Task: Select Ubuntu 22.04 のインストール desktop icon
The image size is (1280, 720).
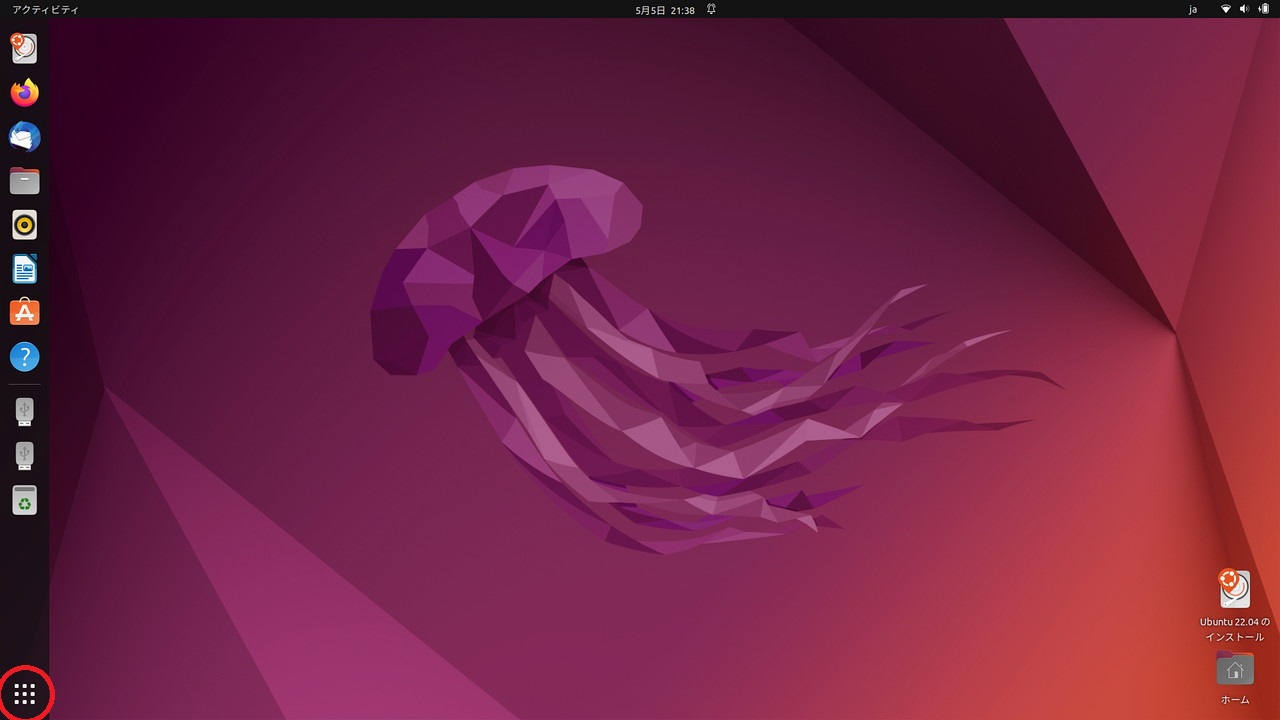Action: pyautogui.click(x=1234, y=606)
